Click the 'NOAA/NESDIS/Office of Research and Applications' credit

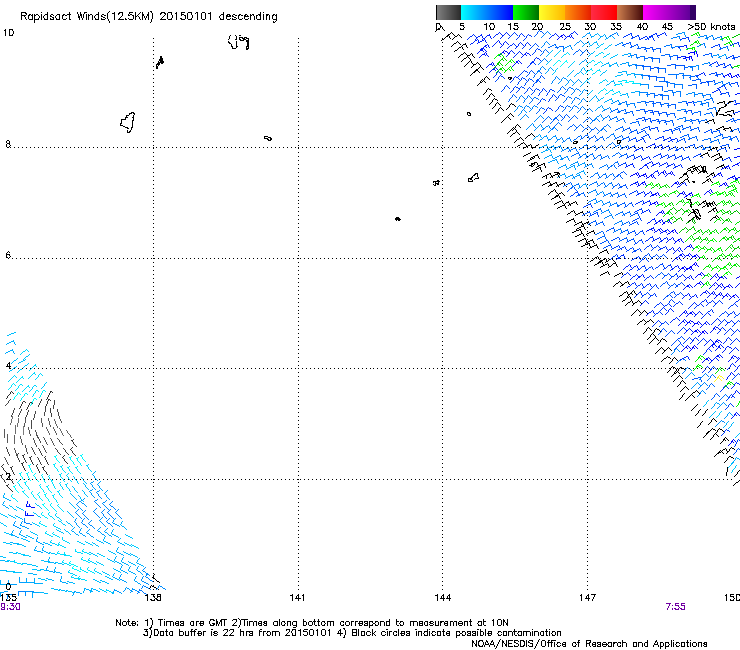coord(589,644)
